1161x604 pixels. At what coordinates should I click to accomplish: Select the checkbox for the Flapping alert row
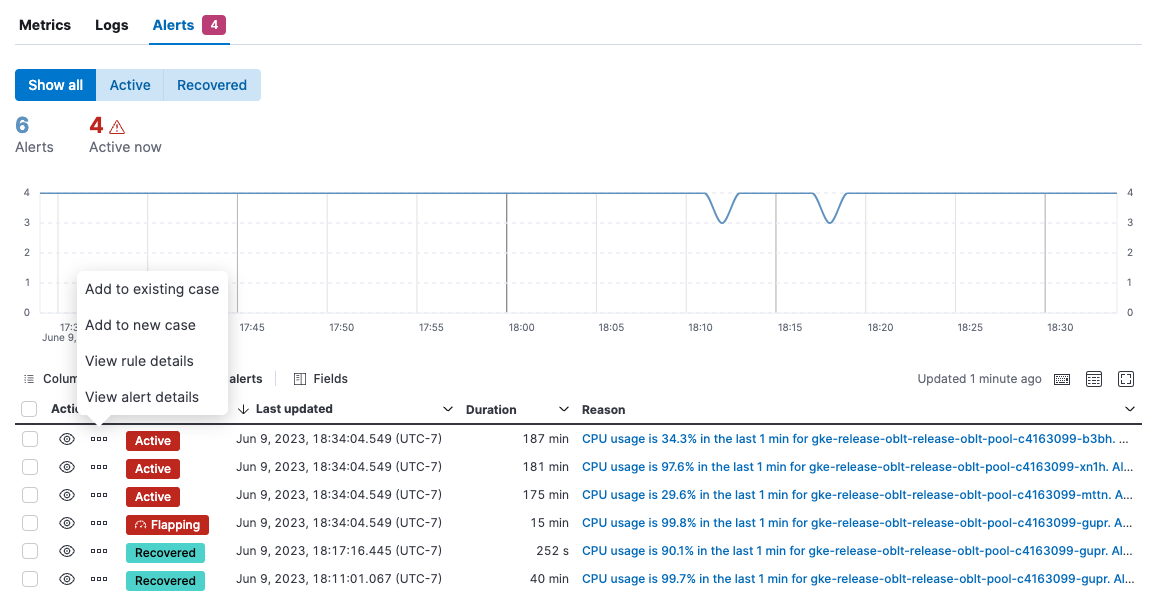pos(29,523)
